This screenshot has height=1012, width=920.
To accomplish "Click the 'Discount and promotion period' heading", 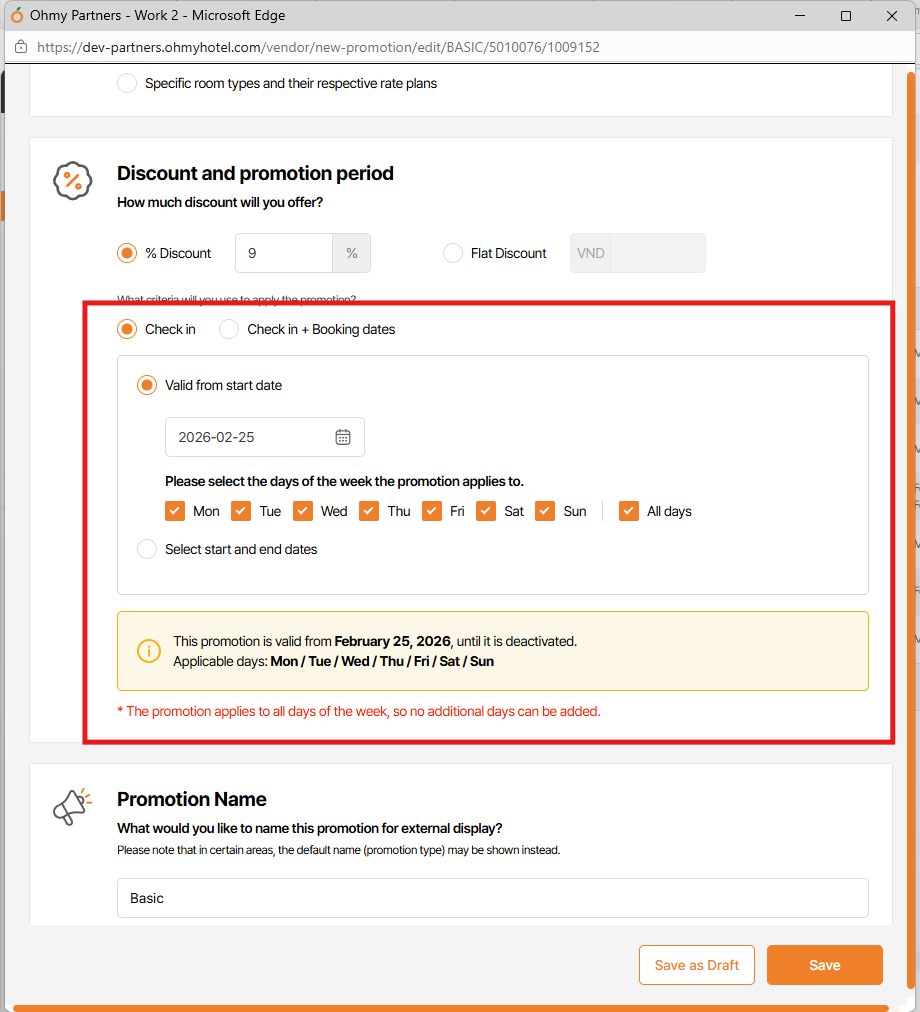I will point(255,173).
